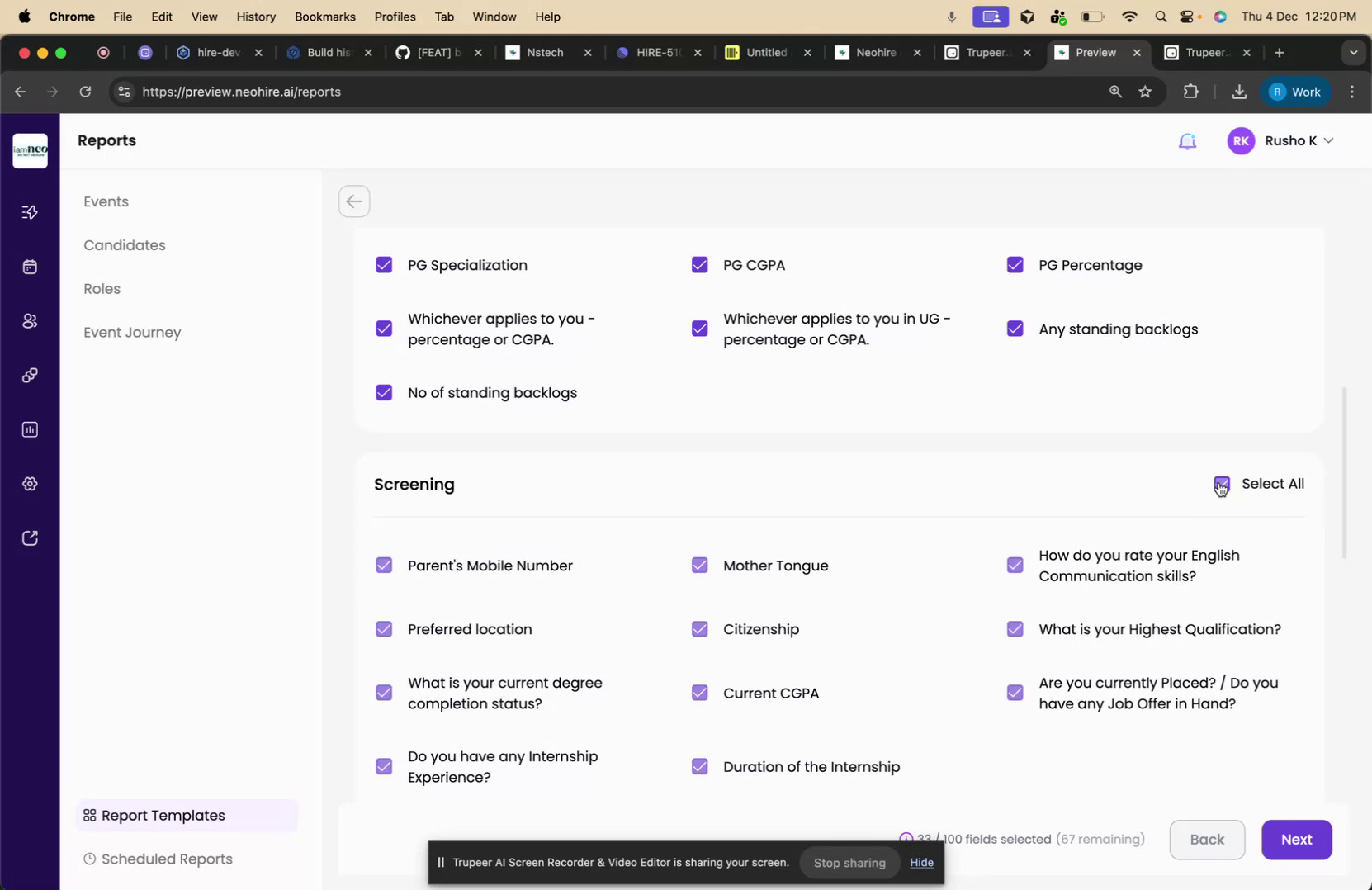Open Chrome's tab search dropdown
Screen dimensions: 1372x890
point(1353,52)
